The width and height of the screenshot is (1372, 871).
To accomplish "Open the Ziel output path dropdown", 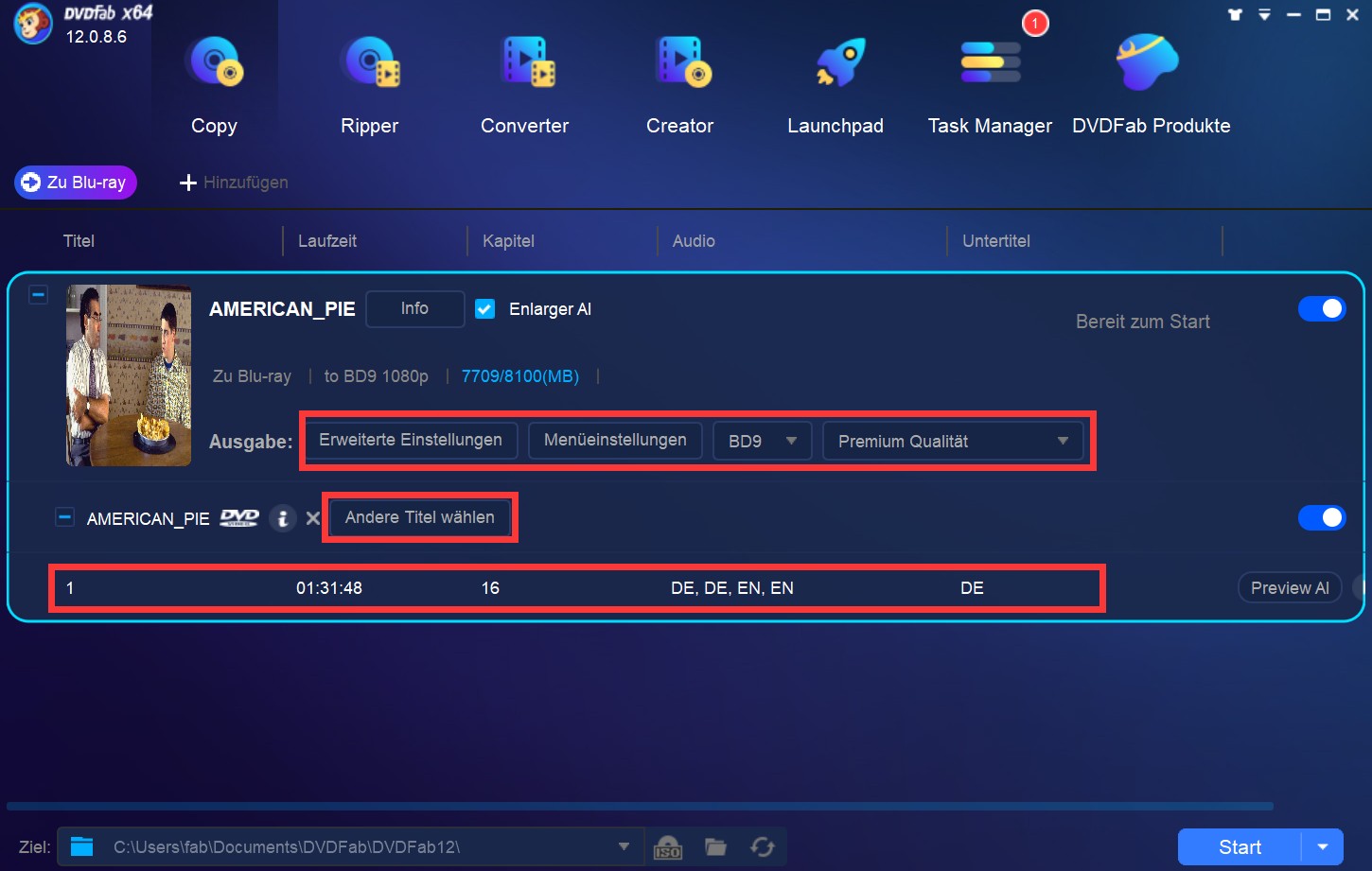I will (624, 846).
